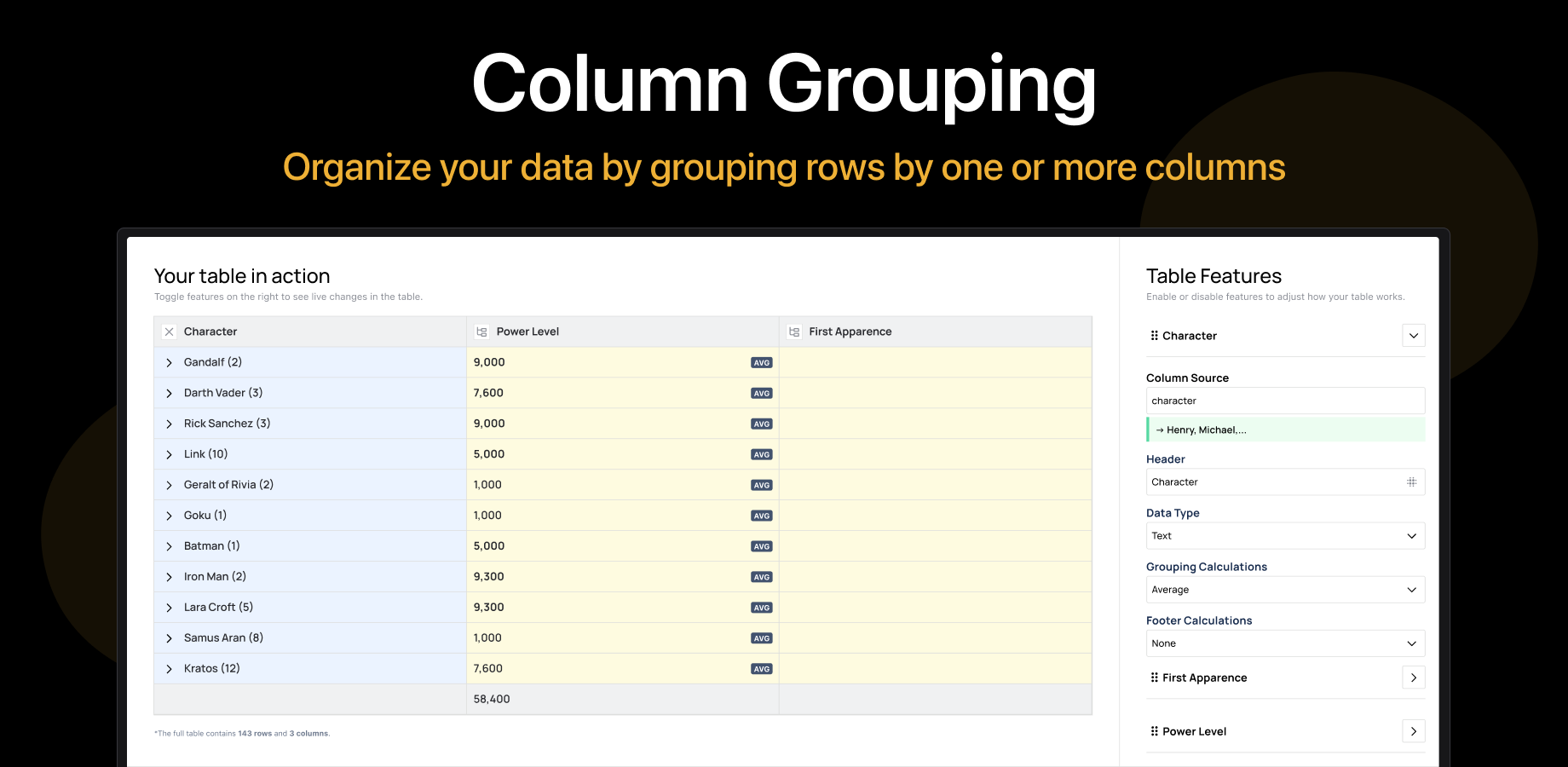Click the AVG badge on Gandalf's row

click(x=761, y=362)
